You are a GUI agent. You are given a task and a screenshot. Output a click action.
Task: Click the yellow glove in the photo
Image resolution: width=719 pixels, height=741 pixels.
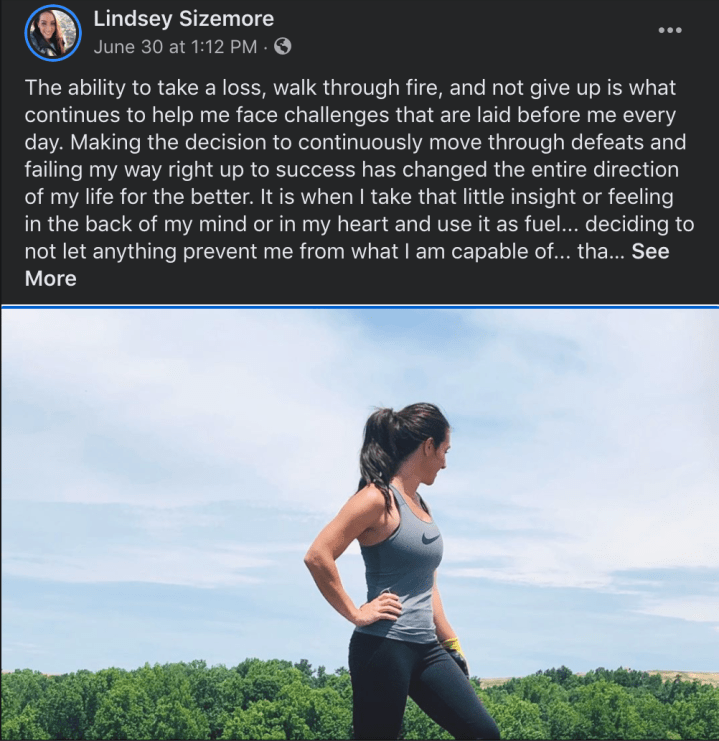tap(455, 653)
